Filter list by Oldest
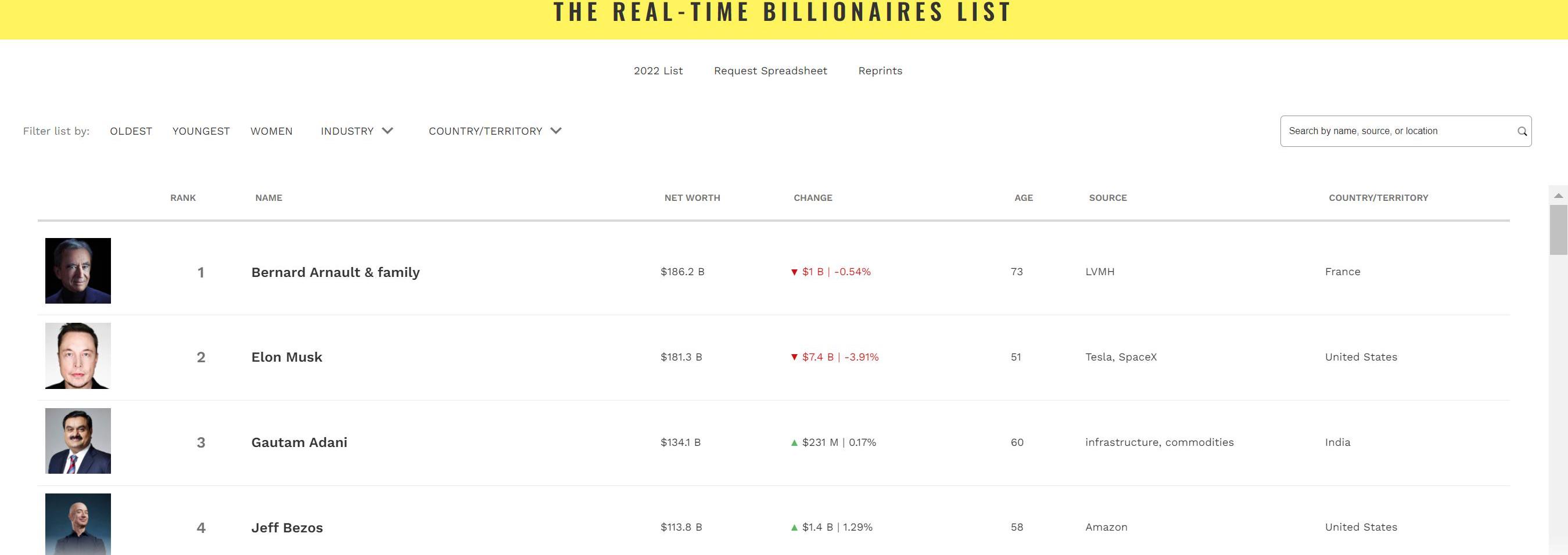The width and height of the screenshot is (1568, 555). [131, 131]
